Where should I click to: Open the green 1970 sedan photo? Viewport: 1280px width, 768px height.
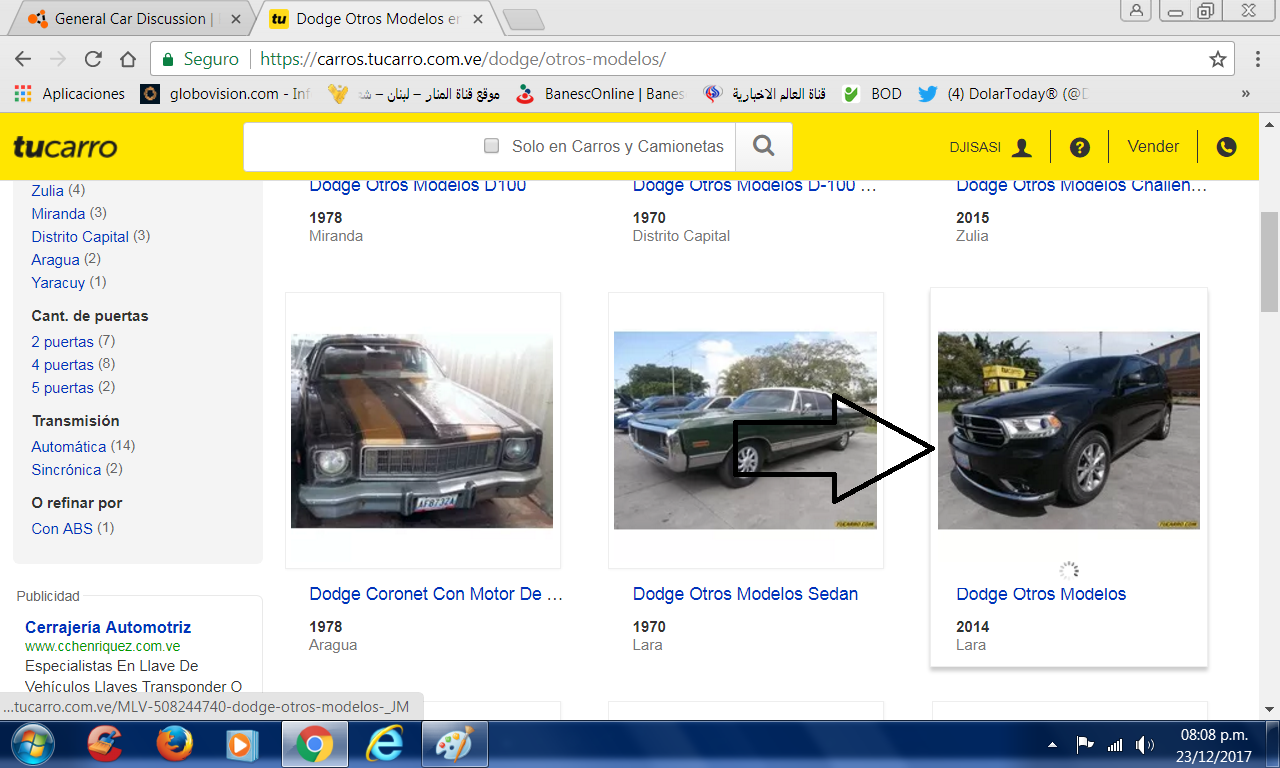point(745,430)
